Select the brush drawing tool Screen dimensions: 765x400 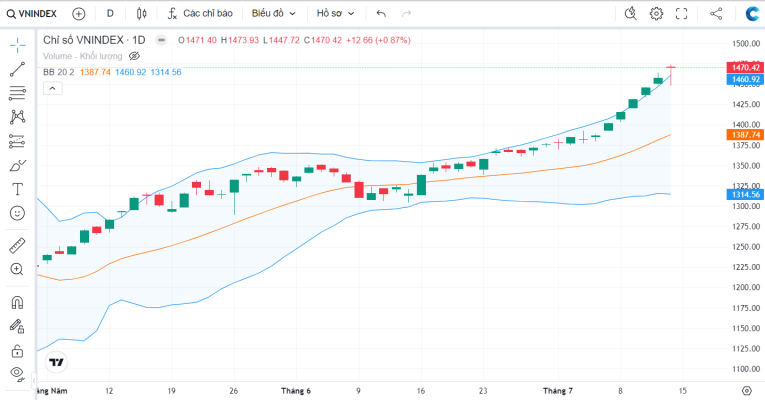18,166
